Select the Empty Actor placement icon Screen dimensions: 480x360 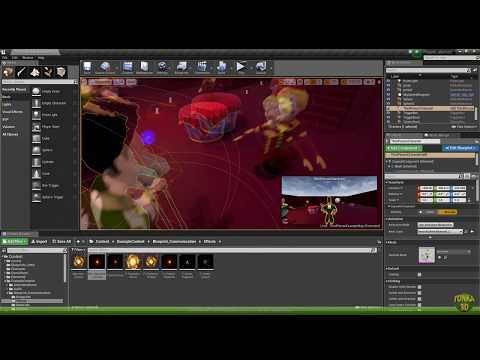click(x=36, y=91)
